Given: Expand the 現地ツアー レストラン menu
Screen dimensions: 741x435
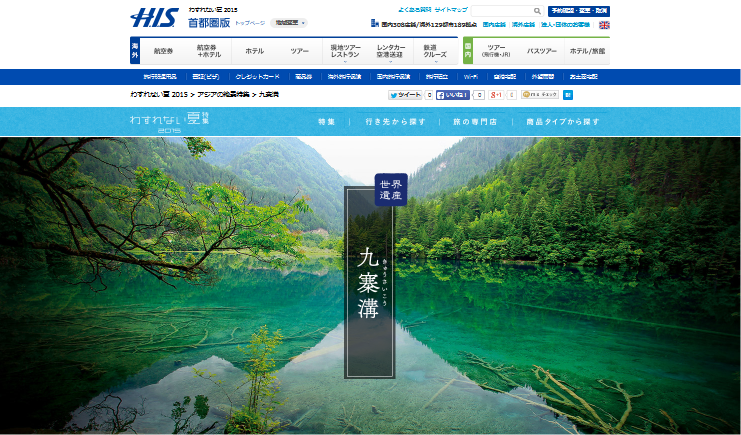Looking at the screenshot, I should pyautogui.click(x=345, y=52).
